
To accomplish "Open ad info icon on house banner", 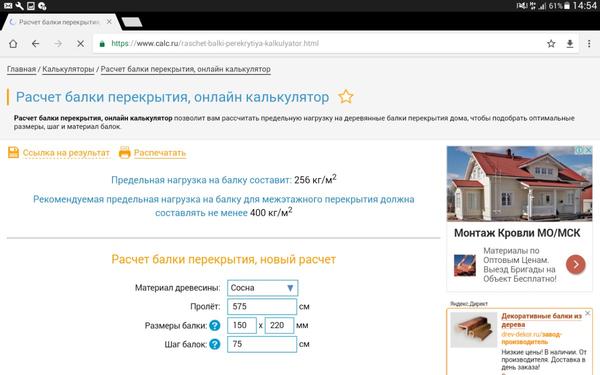I will click(580, 150).
